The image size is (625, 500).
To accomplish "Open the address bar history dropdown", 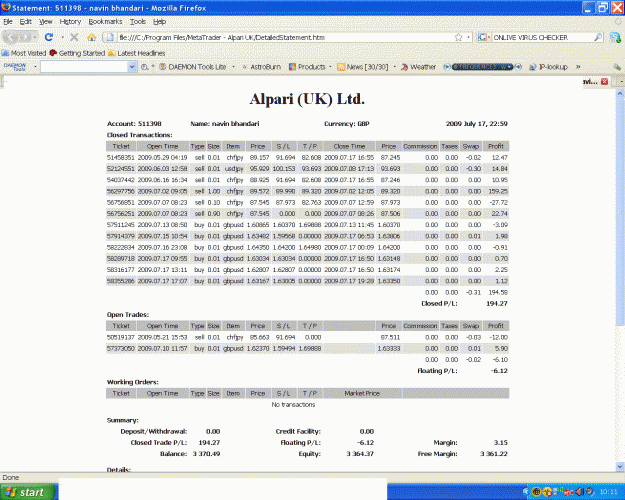I will click(468, 37).
